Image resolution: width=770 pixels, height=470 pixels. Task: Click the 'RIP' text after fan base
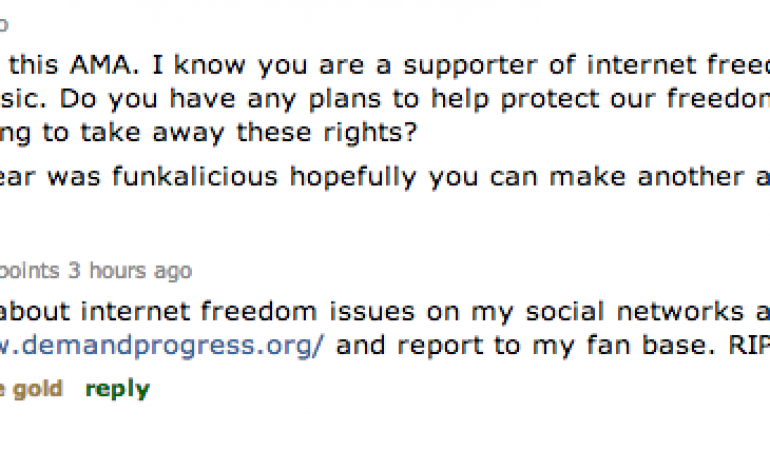pos(749,346)
